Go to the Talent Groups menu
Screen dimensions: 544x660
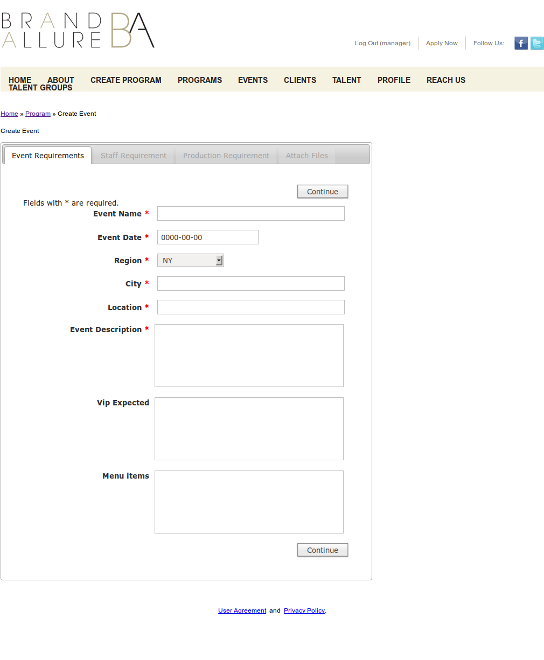pos(40,88)
